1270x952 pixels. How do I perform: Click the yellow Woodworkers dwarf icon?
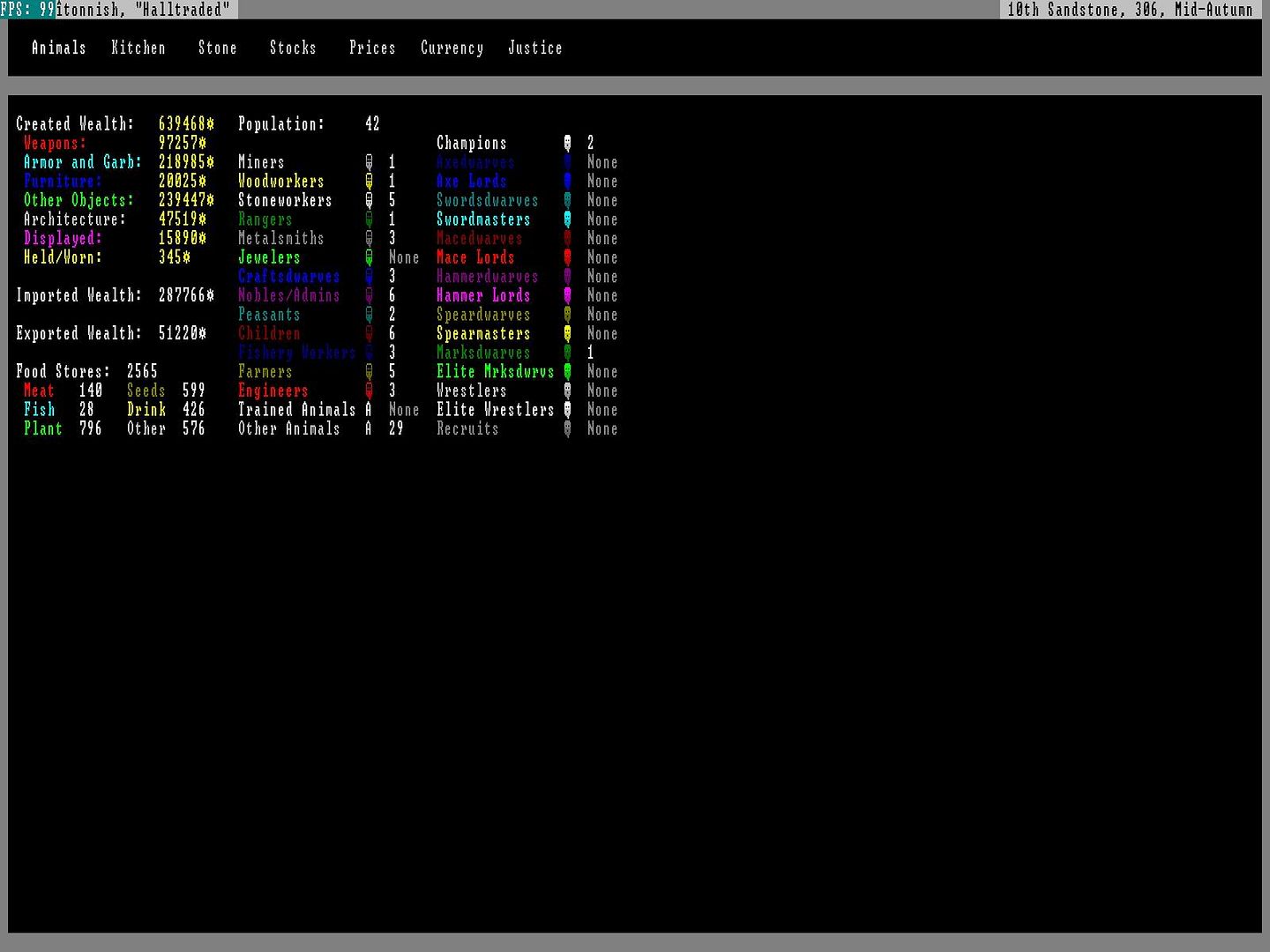[x=369, y=182]
